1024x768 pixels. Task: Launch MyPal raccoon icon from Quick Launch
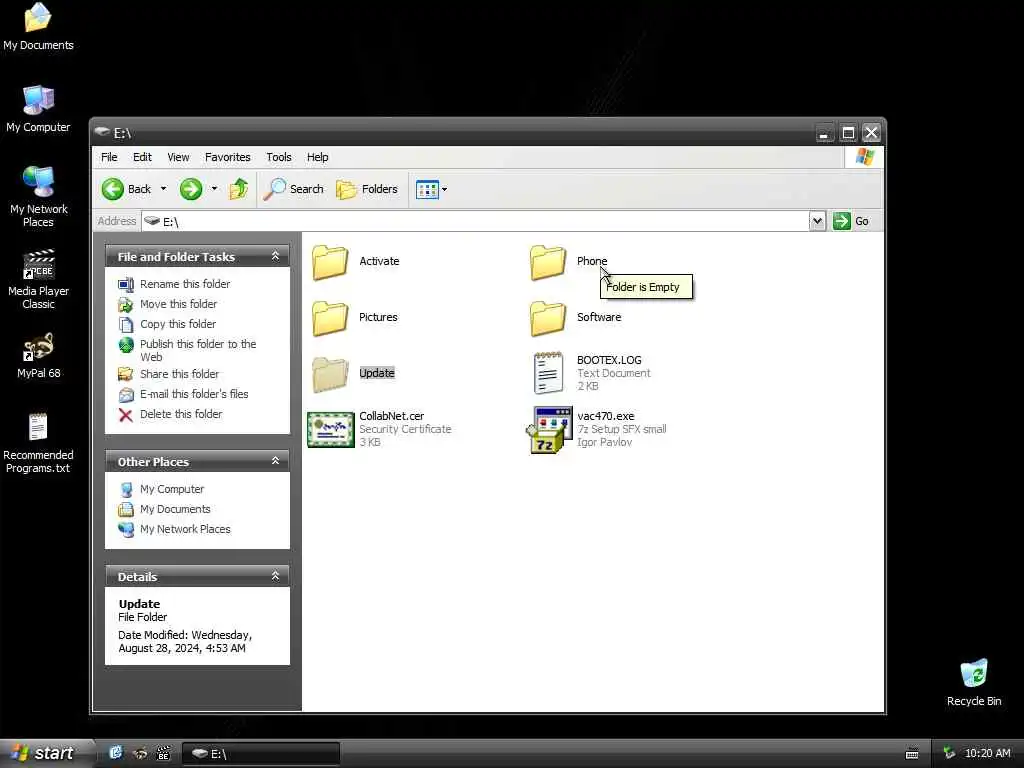click(x=140, y=754)
